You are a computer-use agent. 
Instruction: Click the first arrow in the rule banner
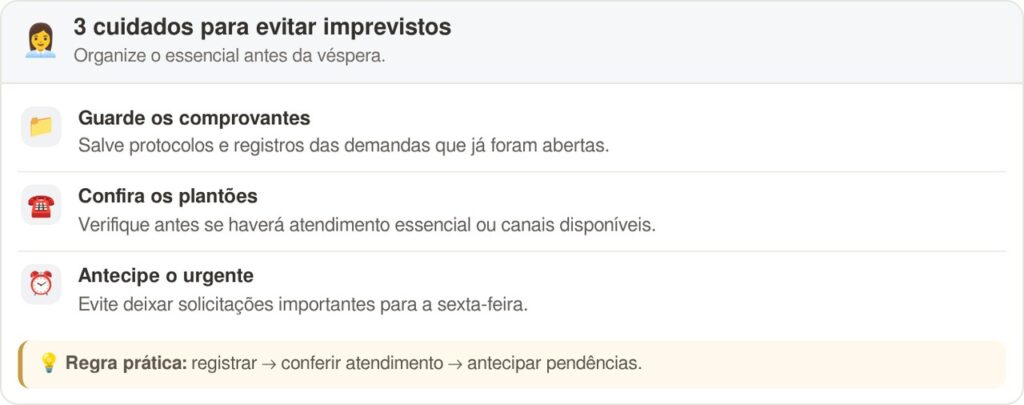(269, 364)
